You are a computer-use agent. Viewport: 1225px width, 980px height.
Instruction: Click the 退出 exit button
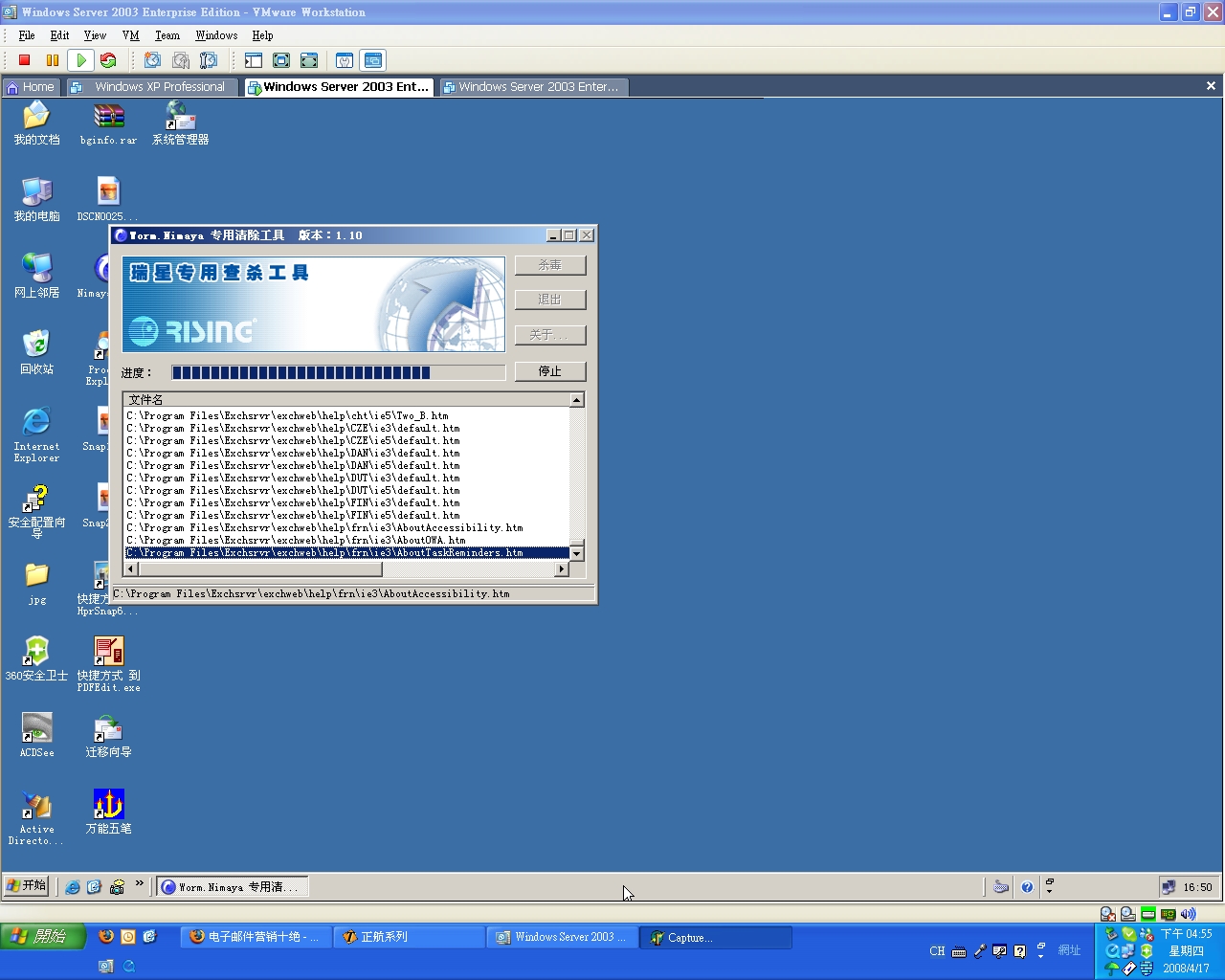pyautogui.click(x=549, y=300)
